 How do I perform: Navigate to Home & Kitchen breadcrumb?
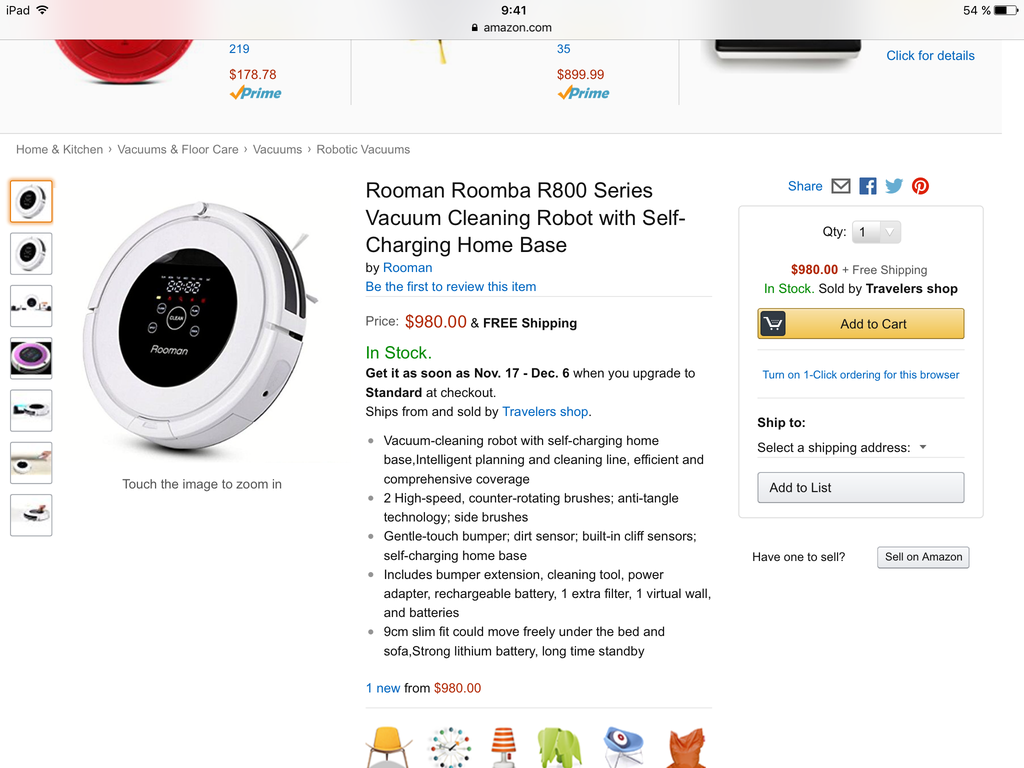[x=59, y=150]
